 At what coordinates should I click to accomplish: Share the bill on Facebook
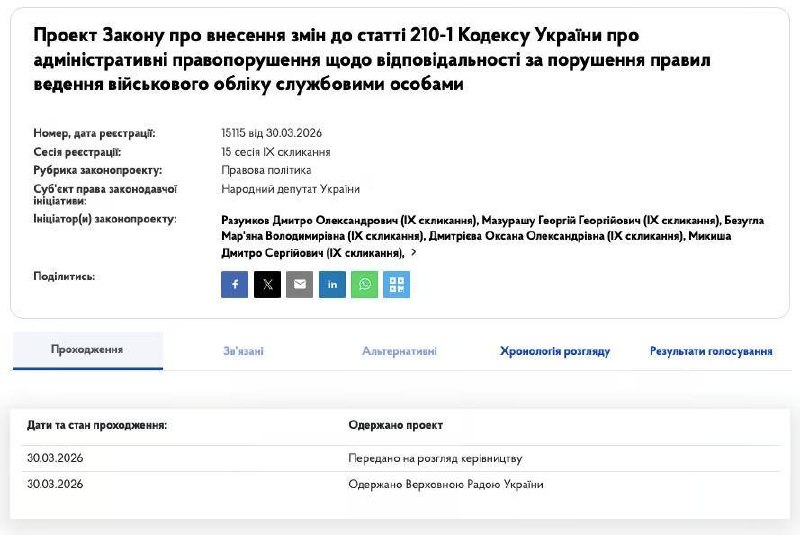234,284
